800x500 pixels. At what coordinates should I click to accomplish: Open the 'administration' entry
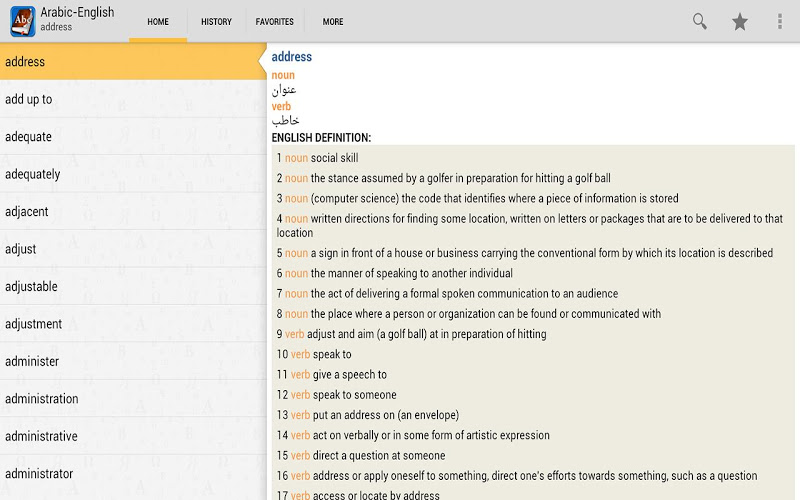point(132,399)
